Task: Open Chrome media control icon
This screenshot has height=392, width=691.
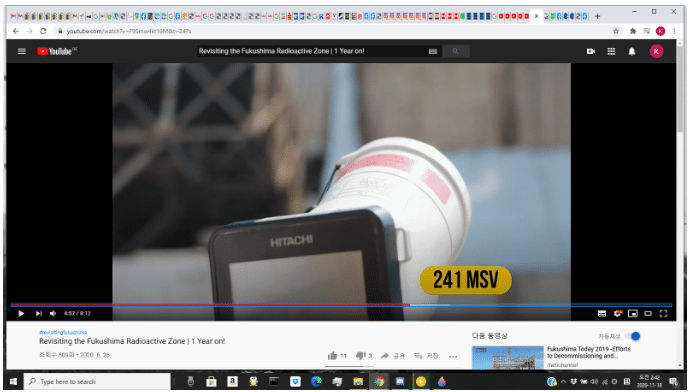Action: [646, 31]
